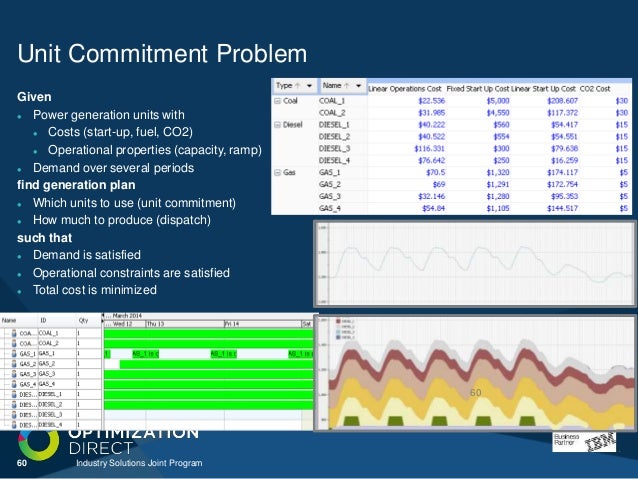638x479 pixels.
Task: Click the resource icon beside GAS_3 in Gantt list
Action: click(x=14, y=374)
